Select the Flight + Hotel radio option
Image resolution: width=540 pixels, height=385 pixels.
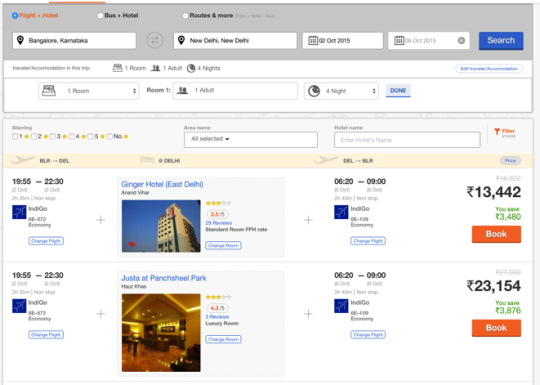15,15
